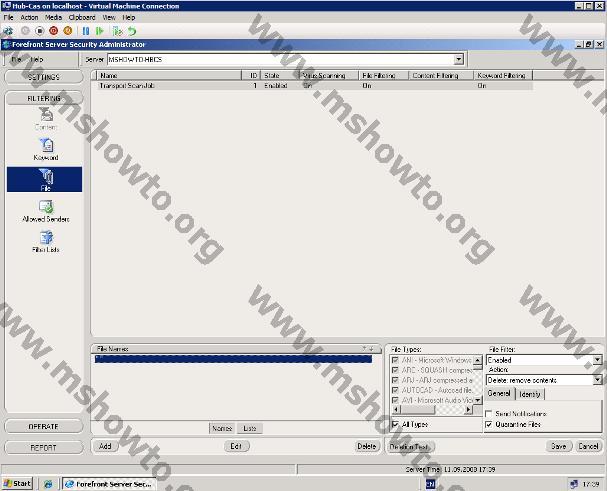Switch to the Identity tab
Viewport: 607px width, 491px height.
[529, 394]
